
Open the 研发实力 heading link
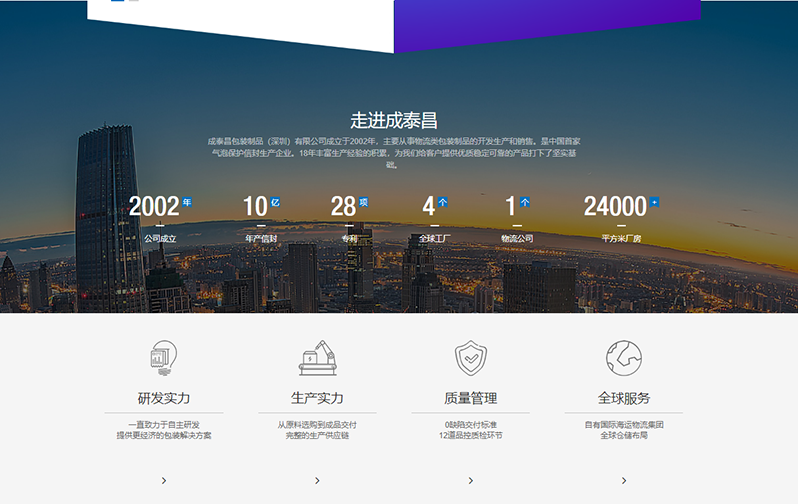pyautogui.click(x=163, y=398)
